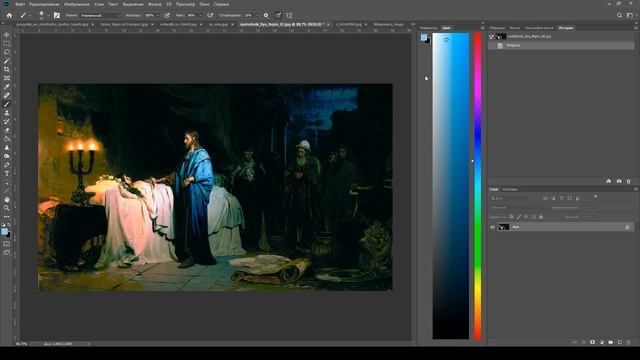Select the Frame tool
Image resolution: width=640 pixels, height=360 pixels.
pyautogui.click(x=7, y=78)
